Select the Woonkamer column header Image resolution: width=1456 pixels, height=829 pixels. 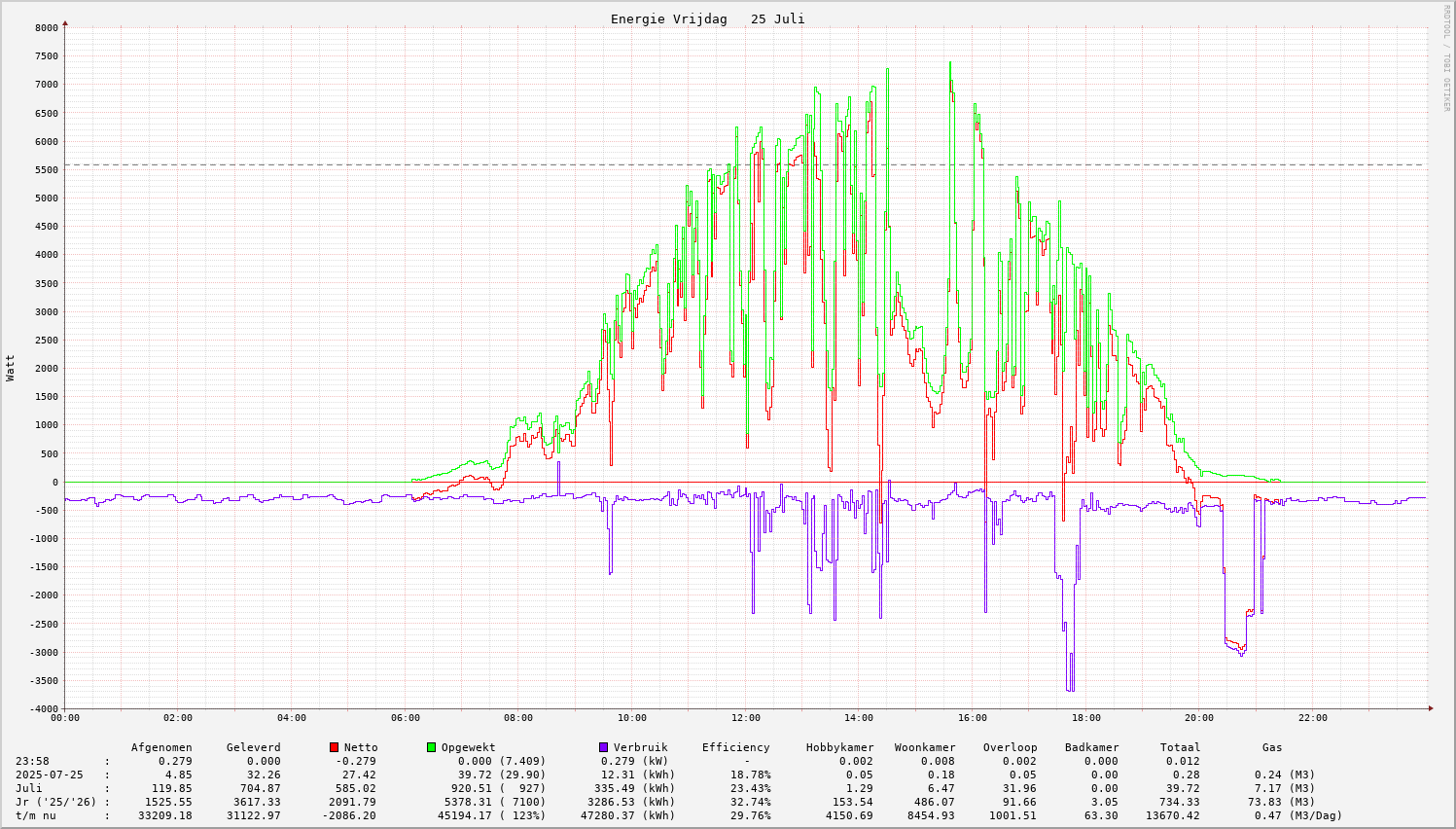coord(925,747)
